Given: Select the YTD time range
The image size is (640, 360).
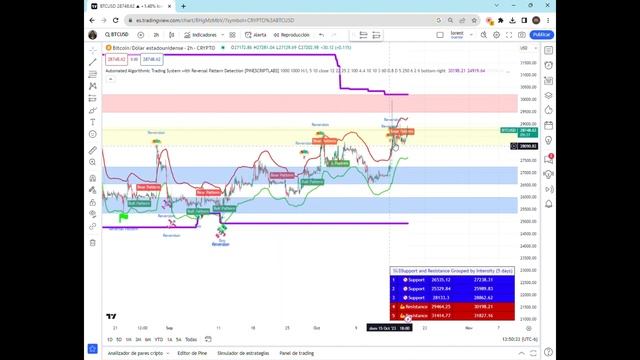Looking at the screenshot, I should tap(159, 340).
